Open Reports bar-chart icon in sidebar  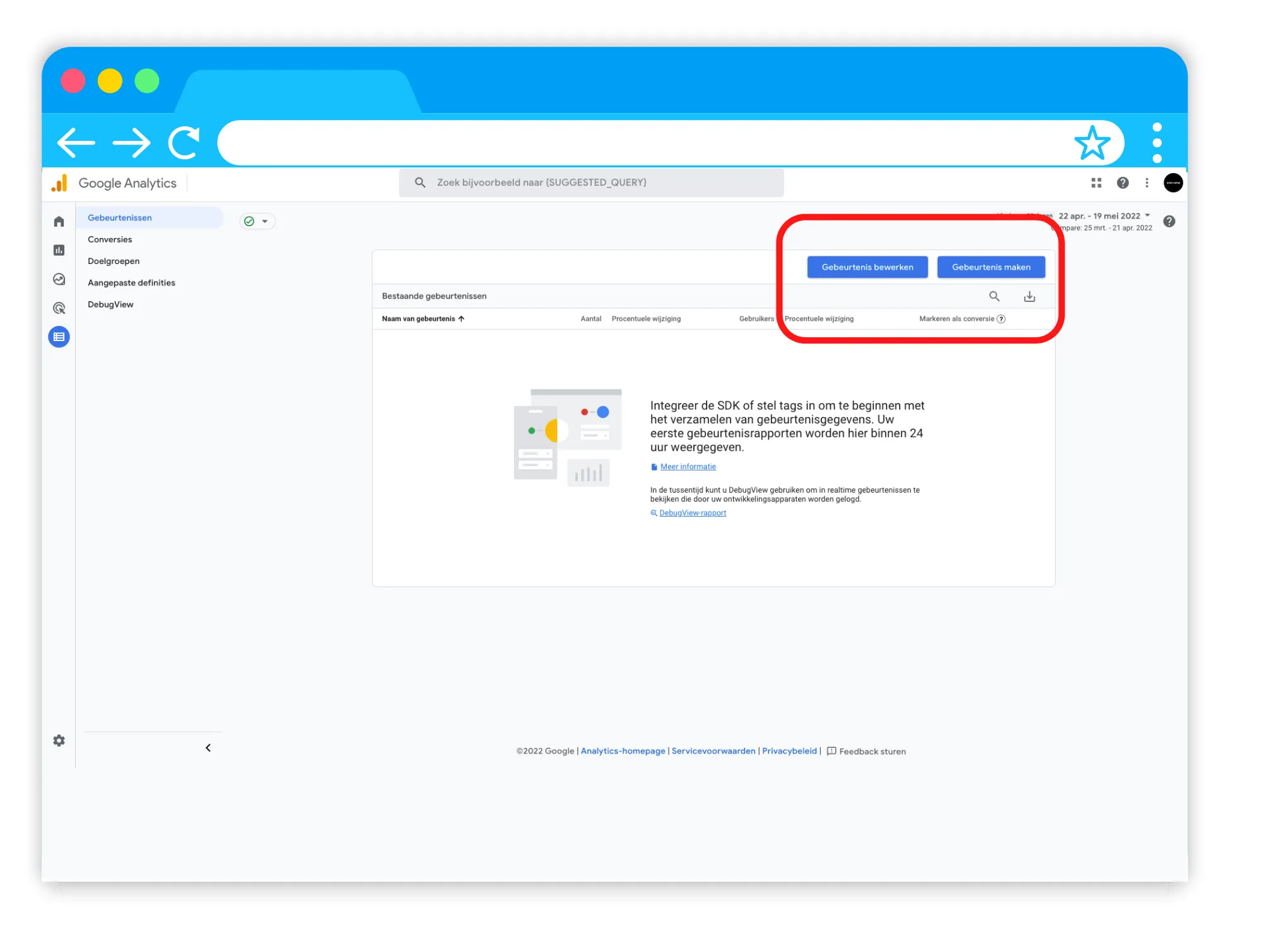click(x=59, y=250)
